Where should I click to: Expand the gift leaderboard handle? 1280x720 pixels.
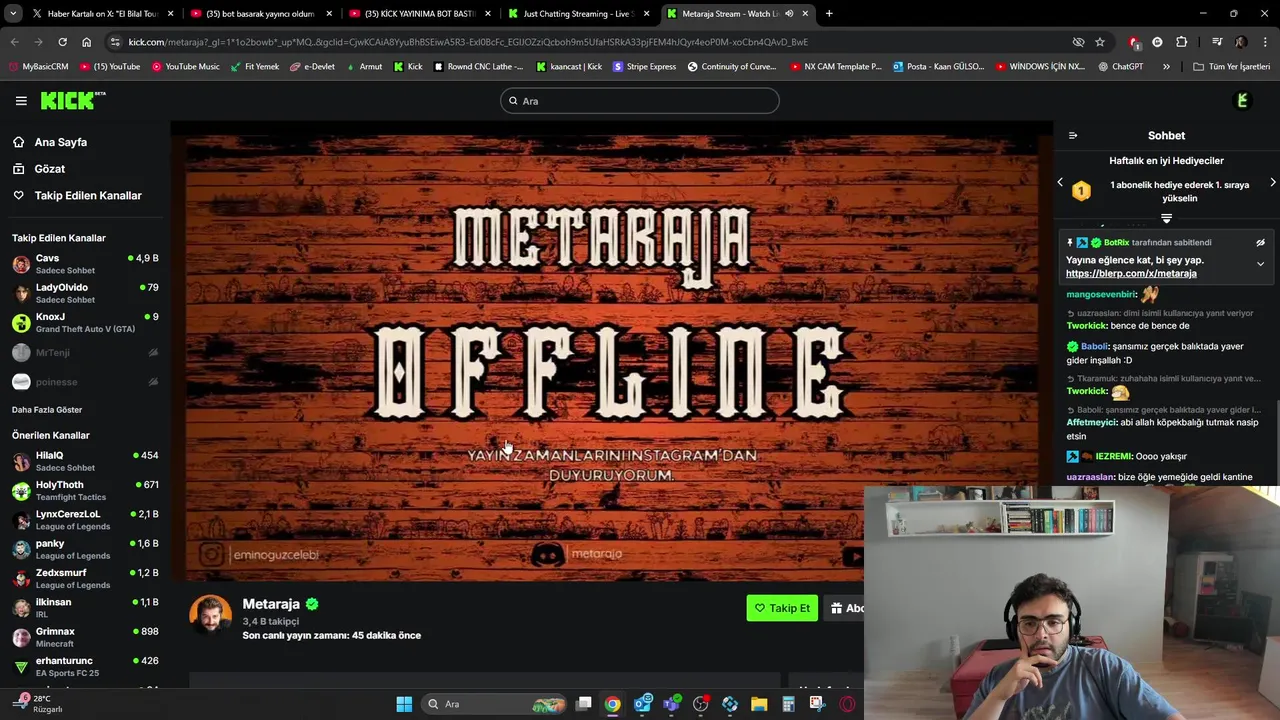tap(1166, 218)
